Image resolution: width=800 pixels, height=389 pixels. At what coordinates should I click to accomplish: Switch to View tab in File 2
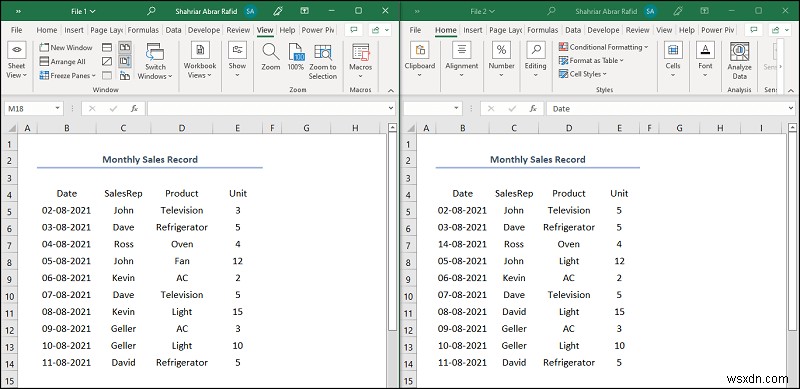point(664,30)
